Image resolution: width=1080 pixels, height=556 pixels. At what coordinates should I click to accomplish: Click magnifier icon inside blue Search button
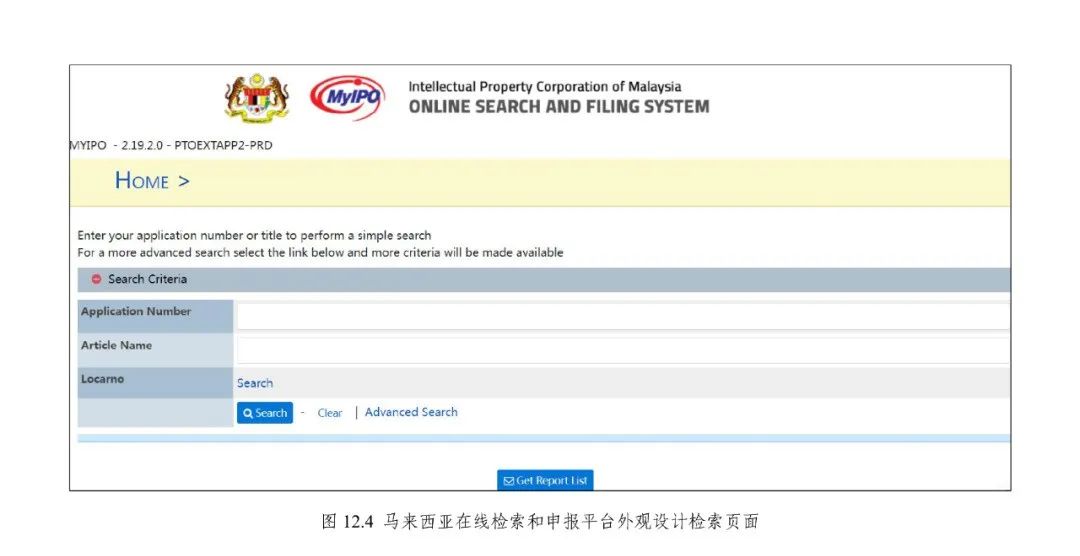[x=248, y=413]
